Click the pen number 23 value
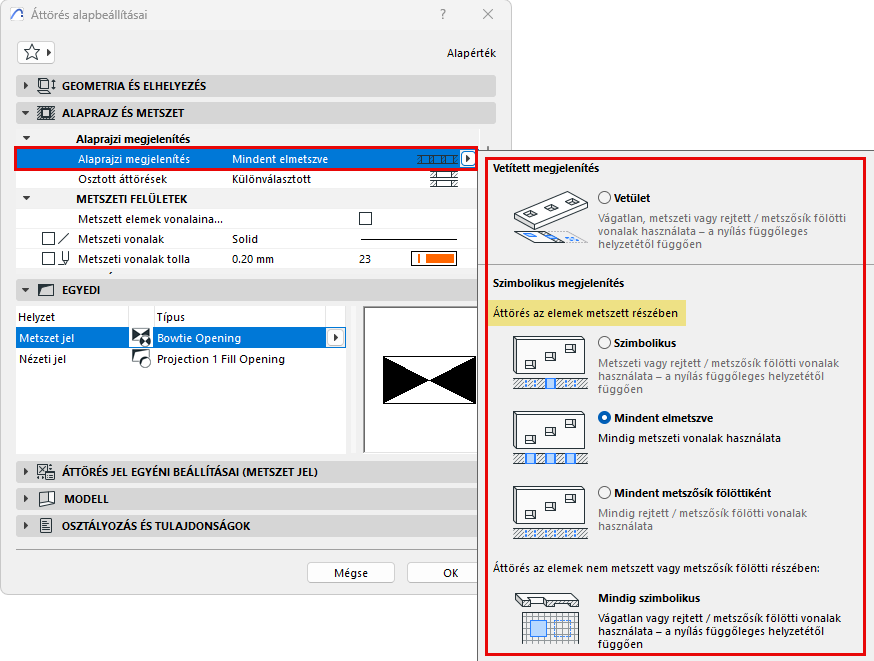The height and width of the screenshot is (661, 874). click(x=365, y=259)
